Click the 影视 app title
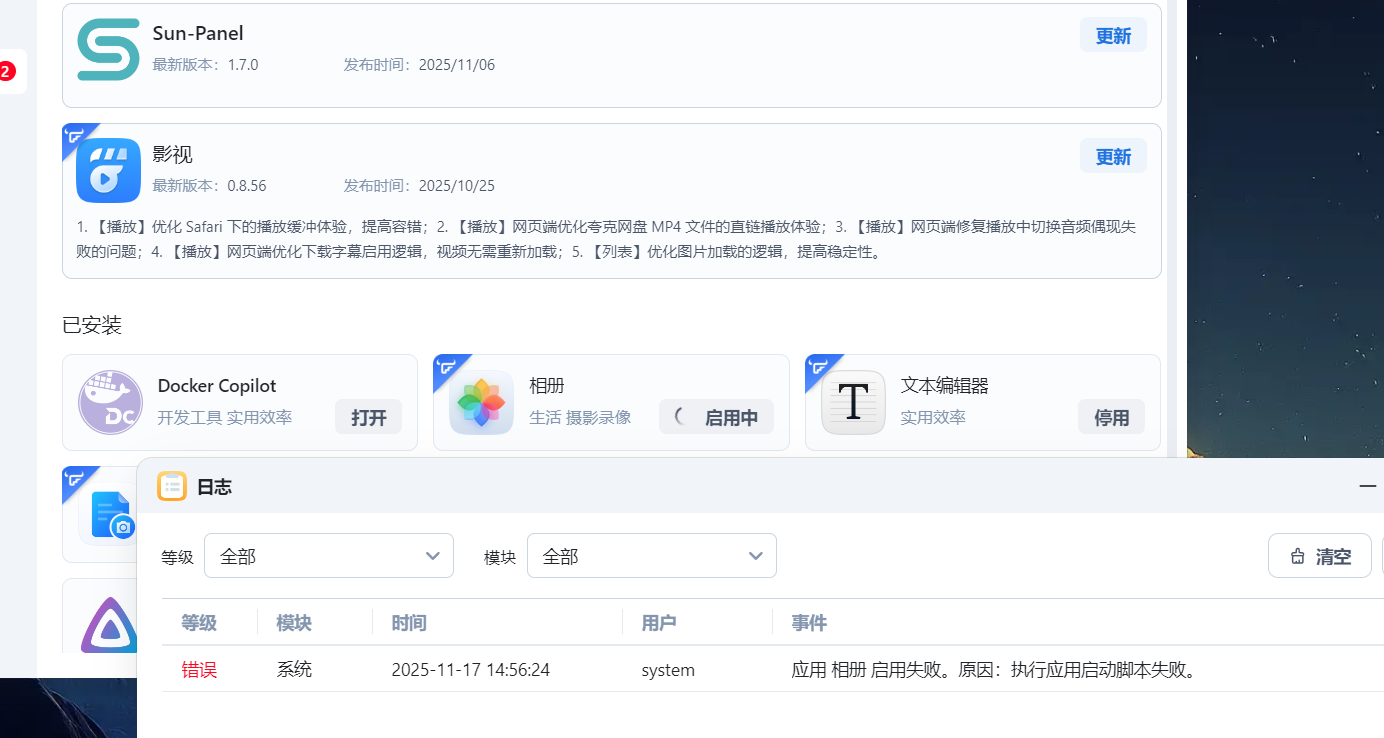 point(172,154)
